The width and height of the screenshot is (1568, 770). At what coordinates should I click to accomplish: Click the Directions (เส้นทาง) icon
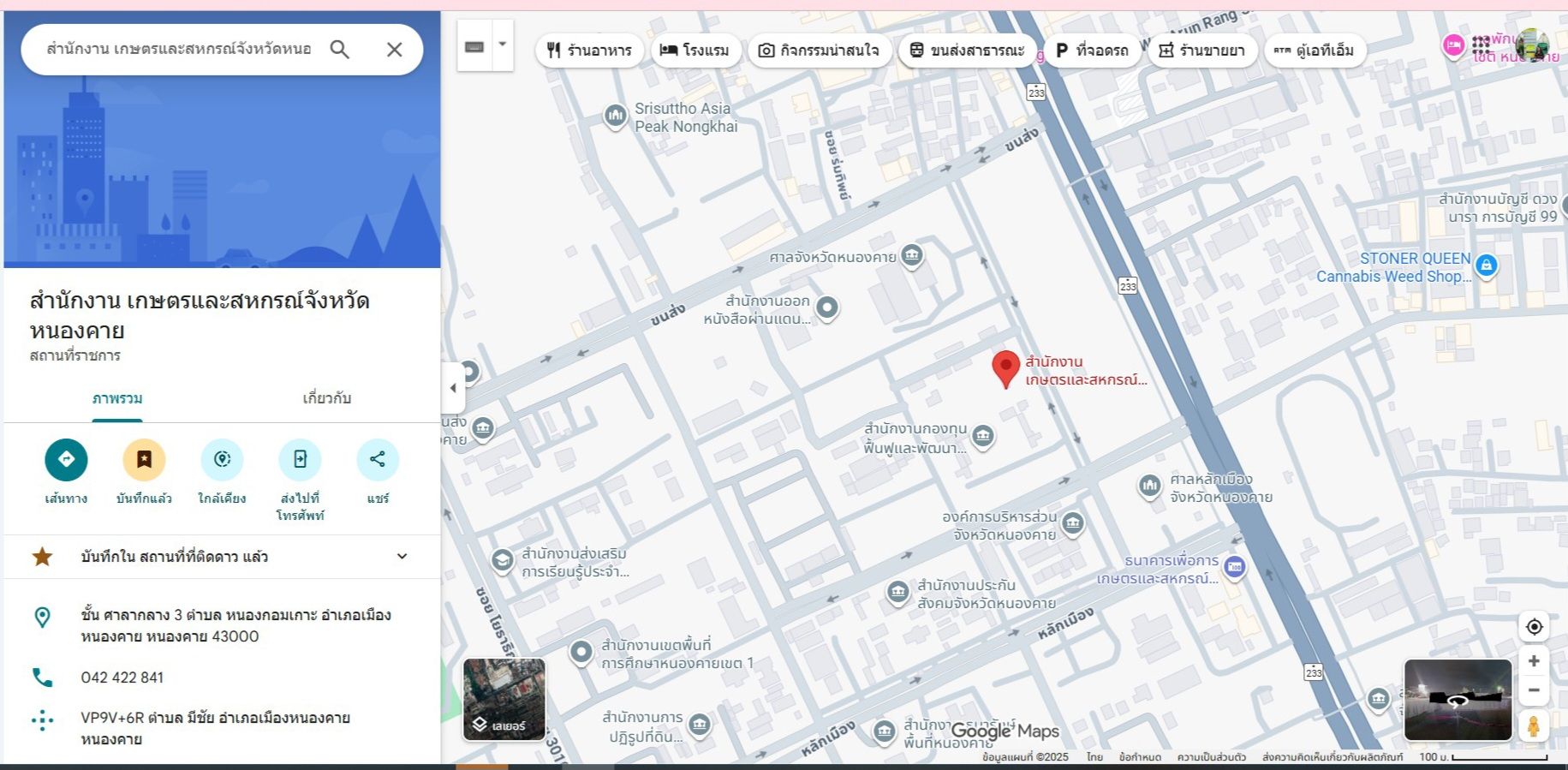click(66, 460)
